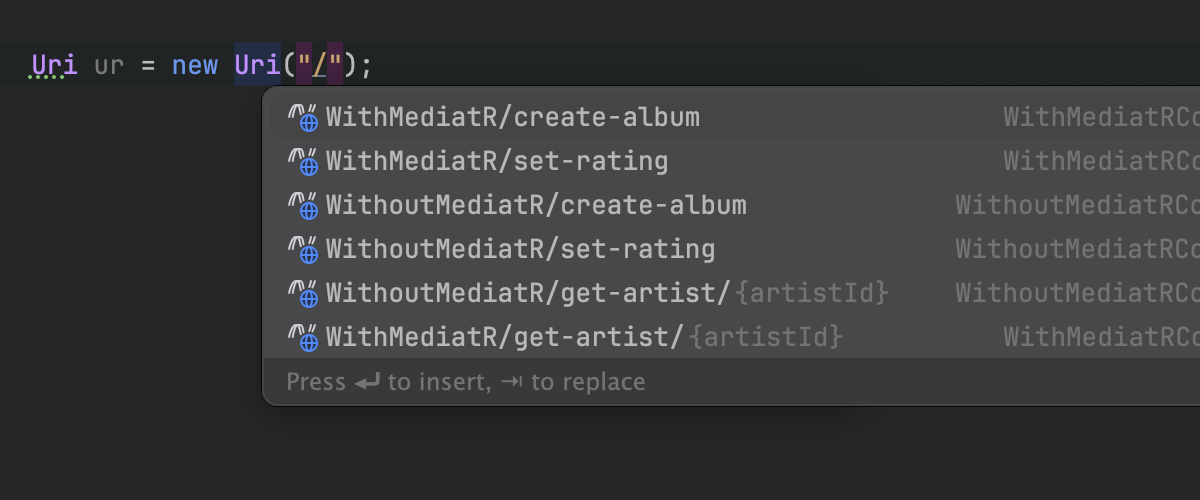Pick the WithMediatR/get-artist/ route label

506,338
